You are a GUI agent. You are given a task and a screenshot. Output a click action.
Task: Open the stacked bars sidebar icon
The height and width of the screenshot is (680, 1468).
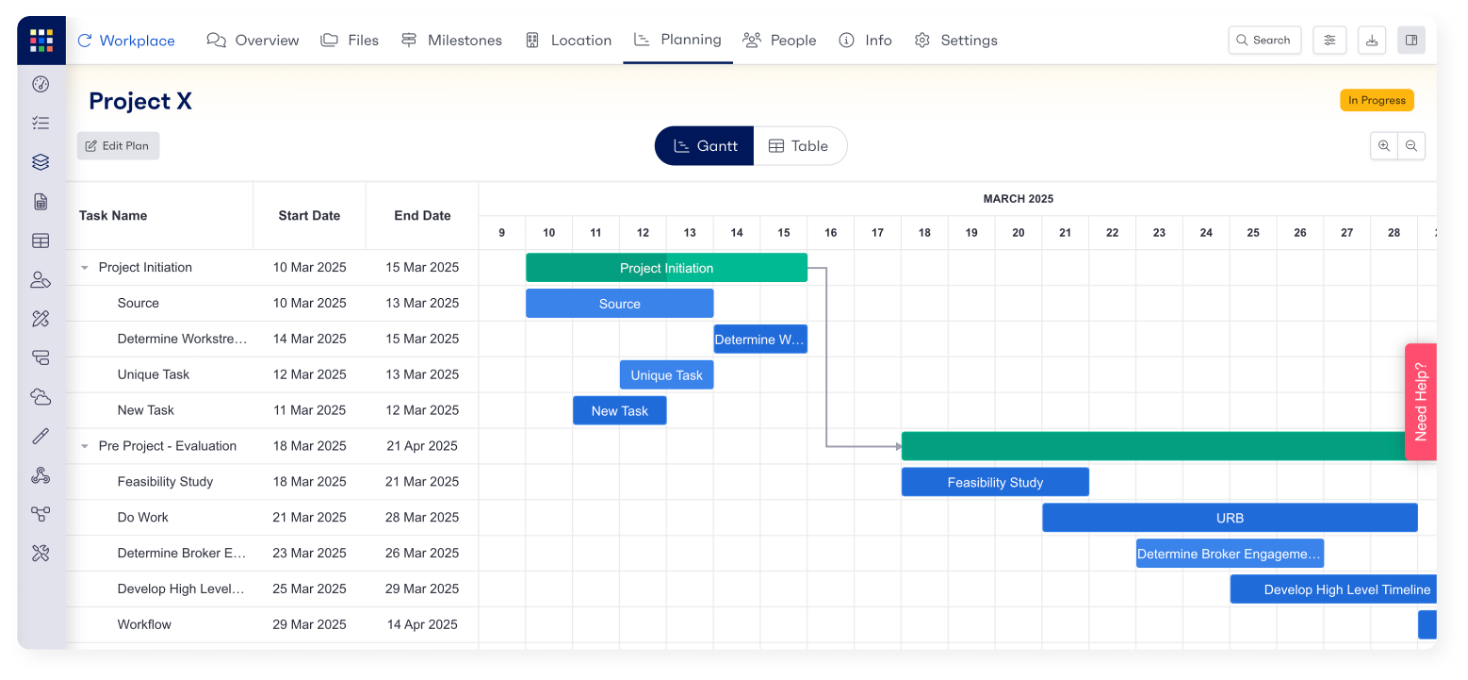click(41, 357)
